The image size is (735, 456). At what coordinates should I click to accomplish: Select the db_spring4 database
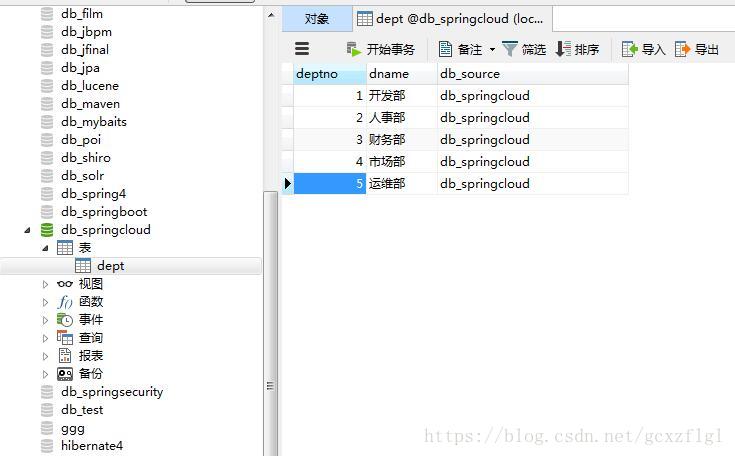(x=93, y=194)
